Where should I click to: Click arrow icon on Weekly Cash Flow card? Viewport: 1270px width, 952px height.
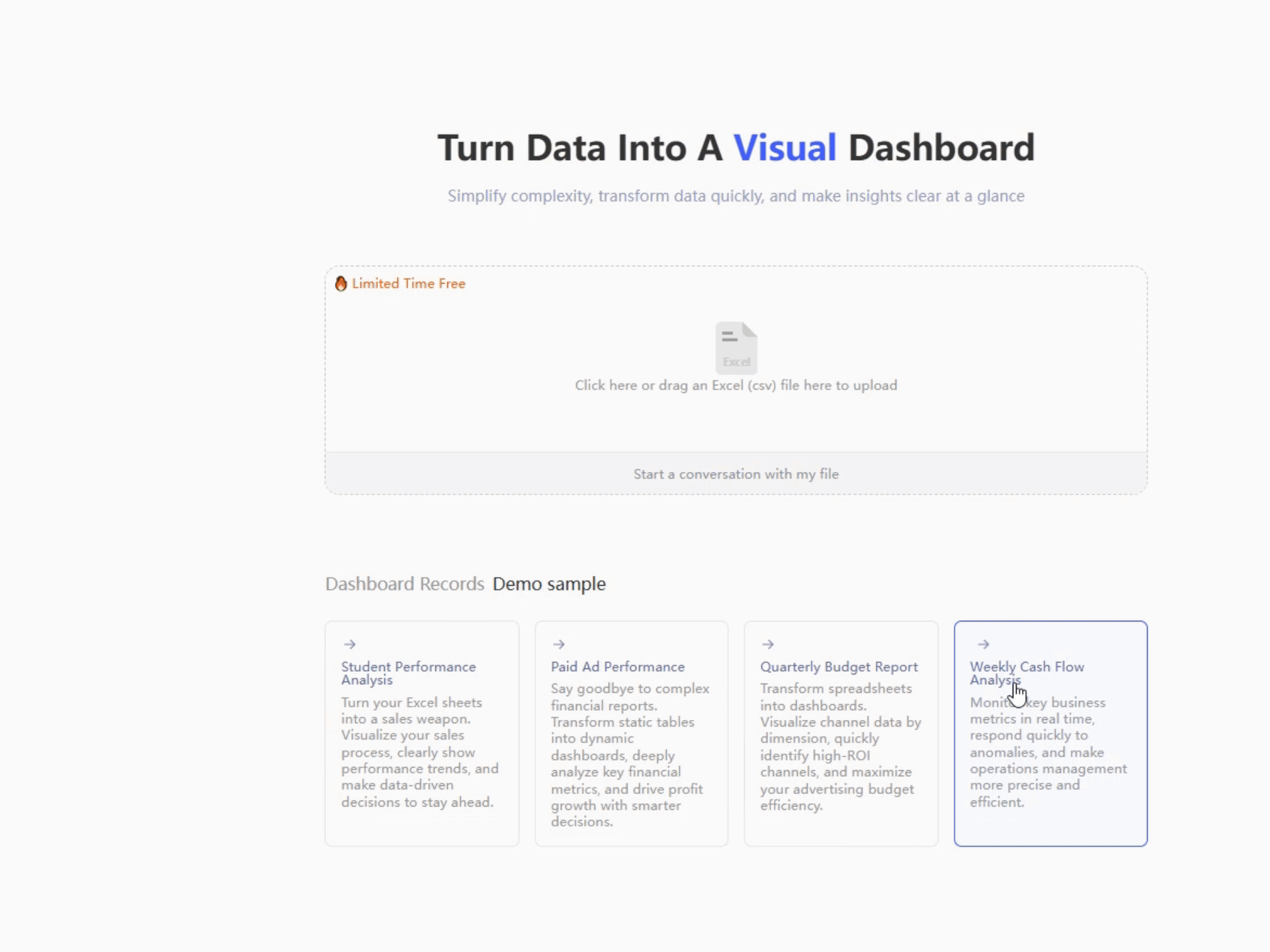click(984, 644)
